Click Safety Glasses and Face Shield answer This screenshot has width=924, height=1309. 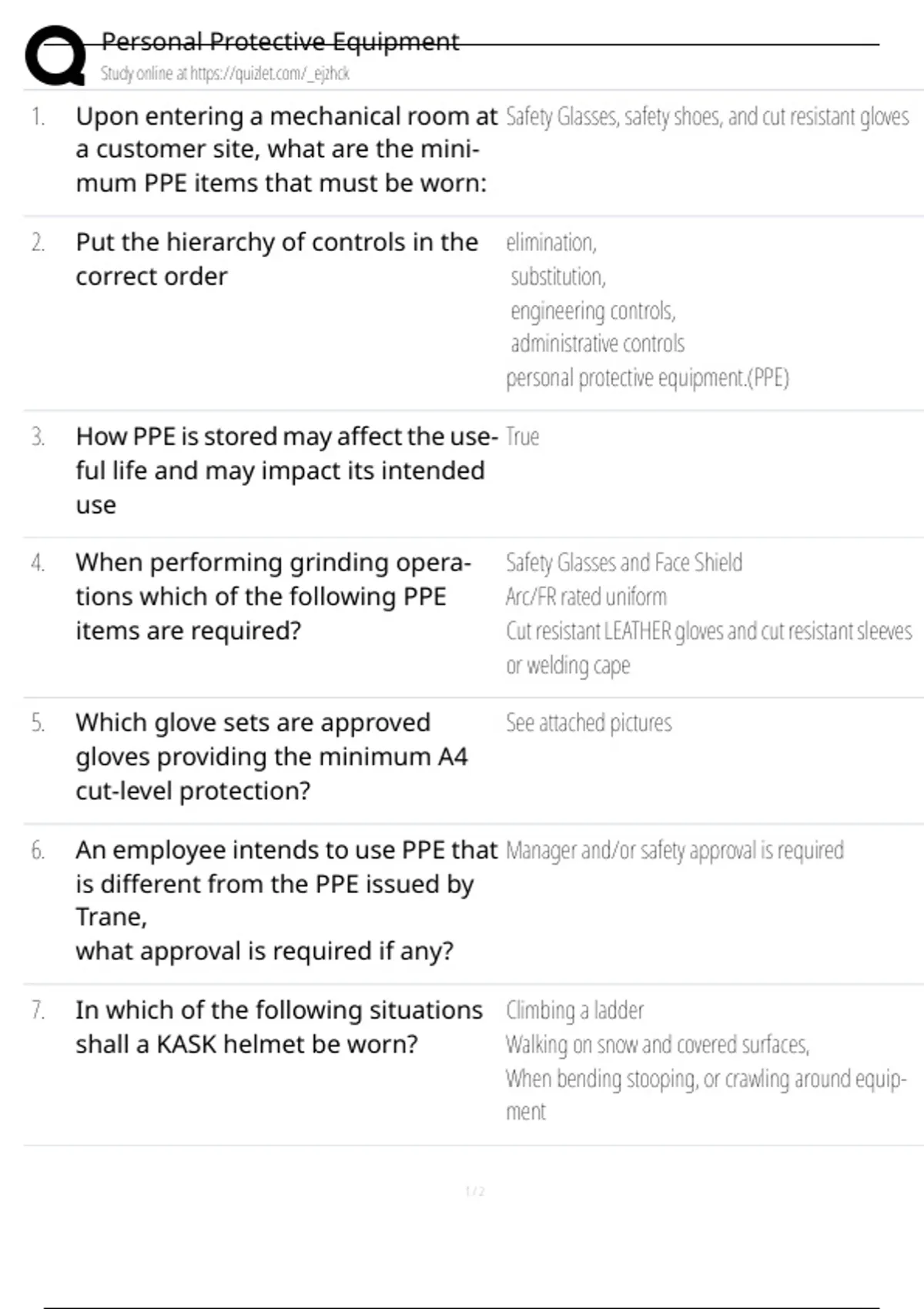point(624,563)
